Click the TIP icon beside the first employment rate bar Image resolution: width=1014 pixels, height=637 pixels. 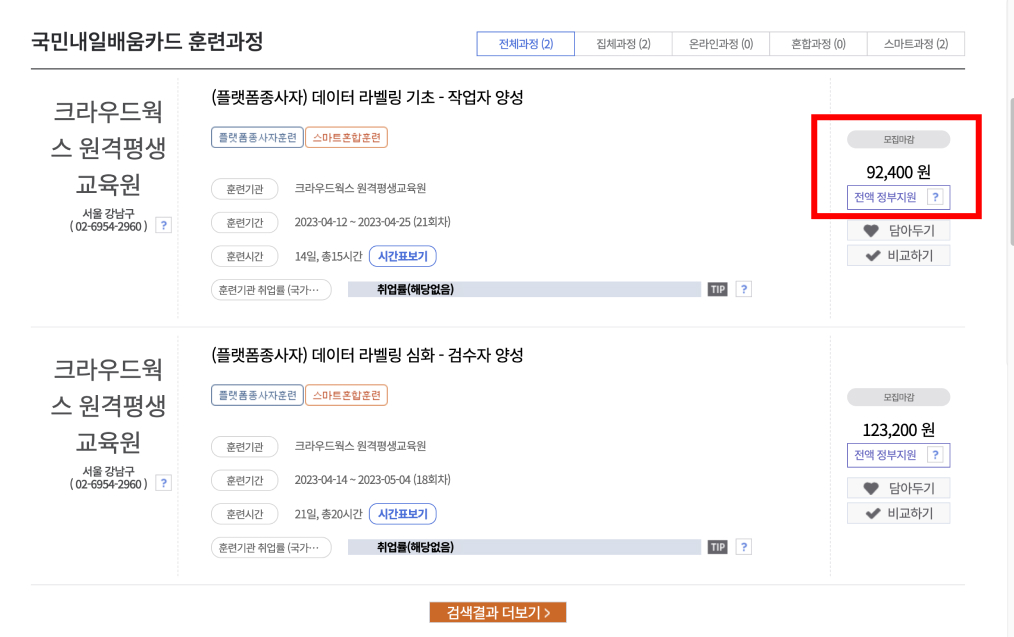tap(716, 289)
